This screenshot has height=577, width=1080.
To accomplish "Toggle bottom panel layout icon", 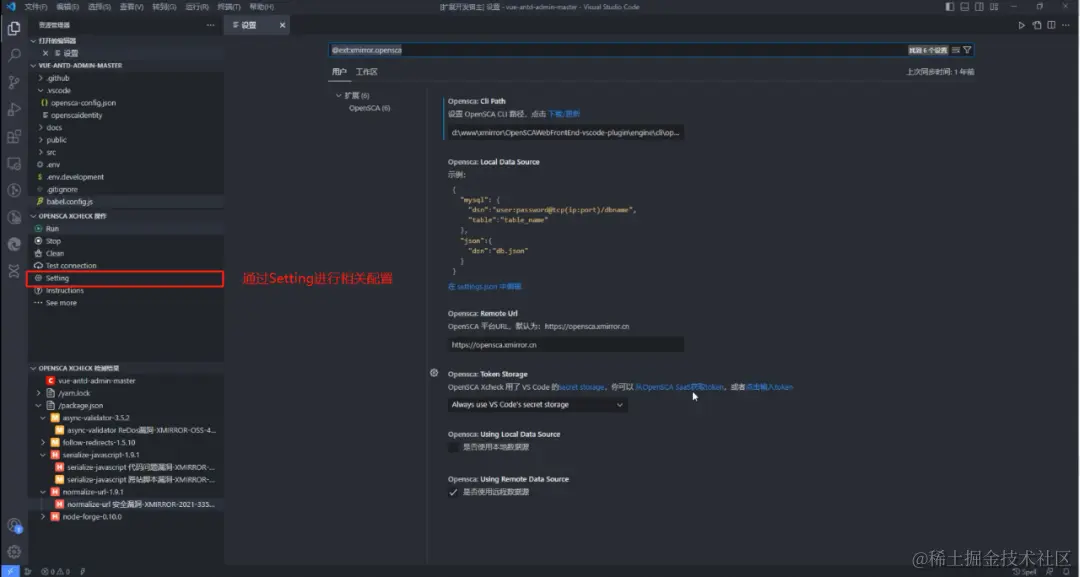I will 964,7.
